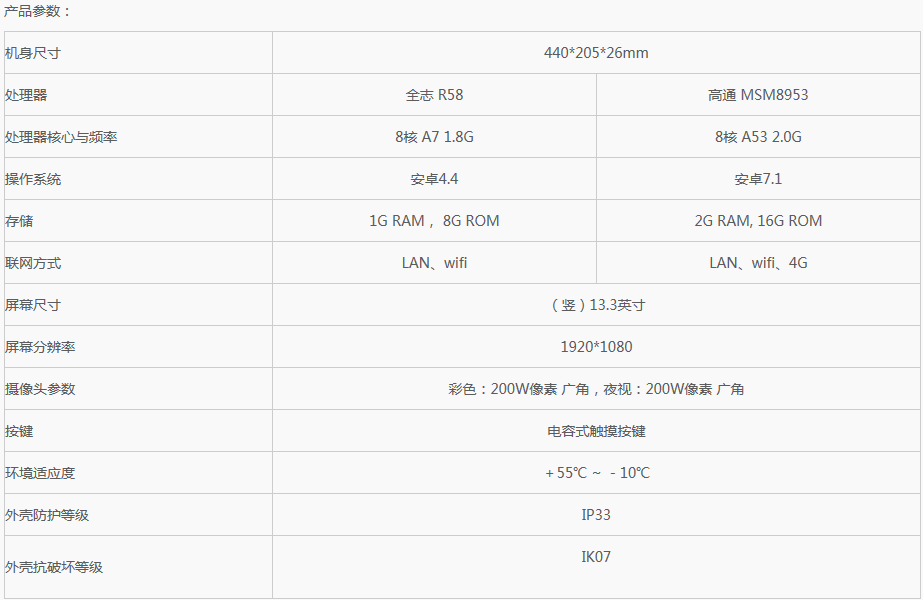Viewport: 923px width, 600px height.
Task: Select the 13.3英寸 screen size value
Action: [597, 305]
